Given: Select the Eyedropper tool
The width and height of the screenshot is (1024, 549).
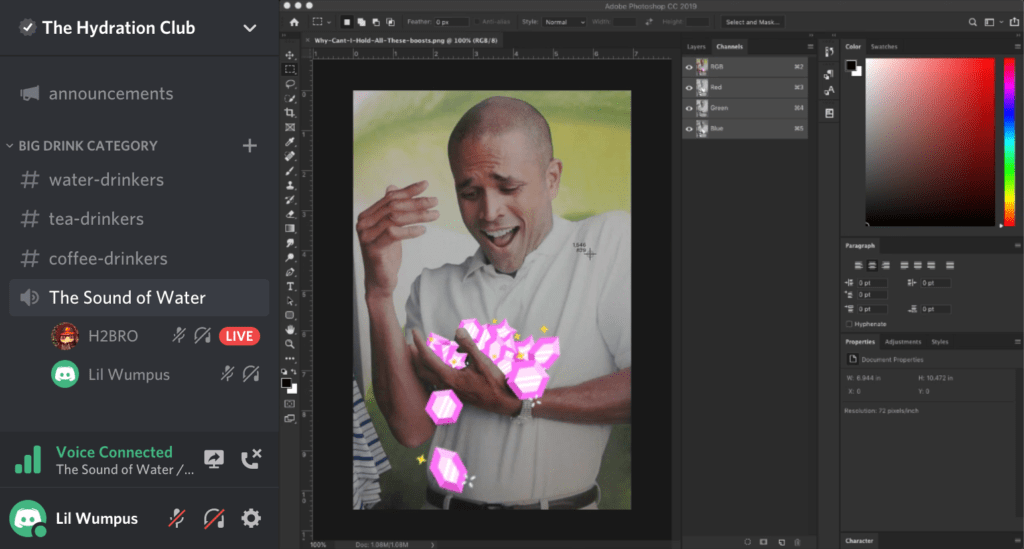Looking at the screenshot, I should point(290,142).
